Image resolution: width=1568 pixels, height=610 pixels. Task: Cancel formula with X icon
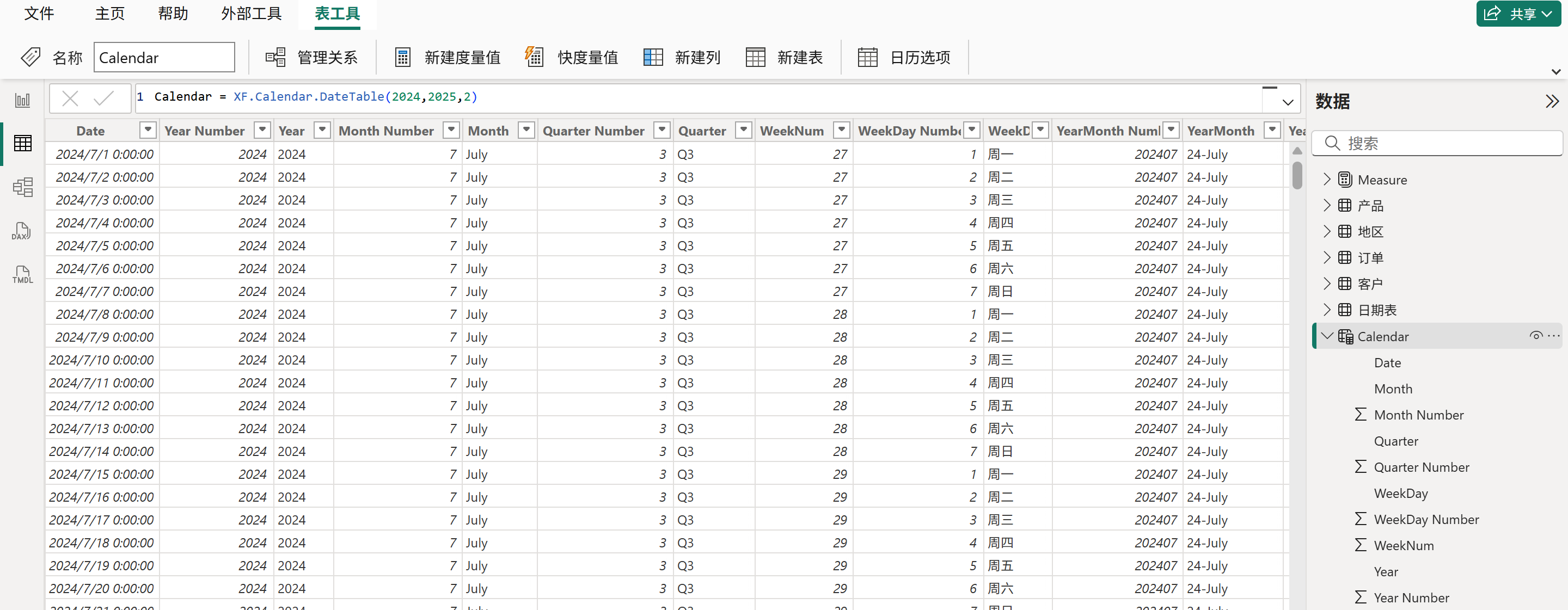[70, 98]
